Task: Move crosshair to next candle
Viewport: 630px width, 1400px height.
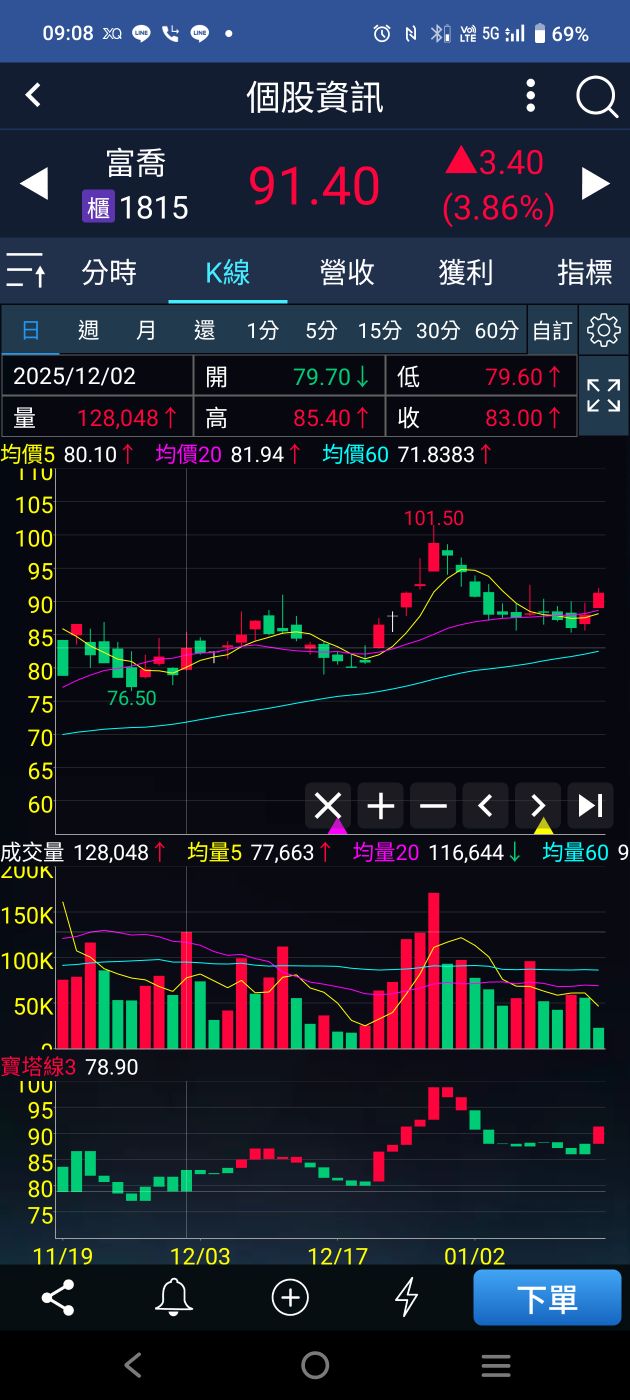Action: click(x=538, y=805)
